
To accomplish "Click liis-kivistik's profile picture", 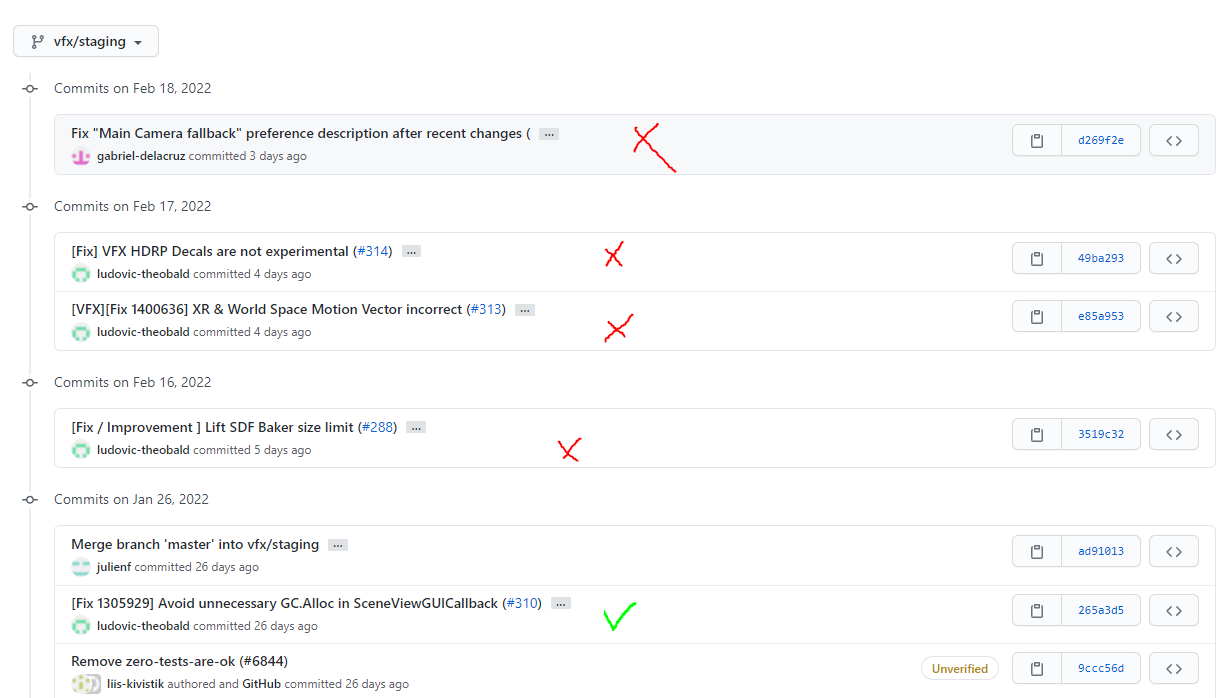I will pyautogui.click(x=80, y=684).
